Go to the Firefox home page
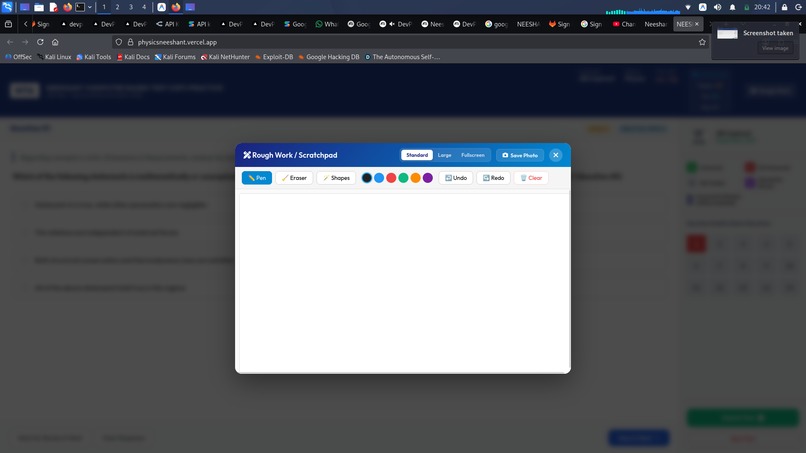The image size is (806, 453). pos(55,42)
